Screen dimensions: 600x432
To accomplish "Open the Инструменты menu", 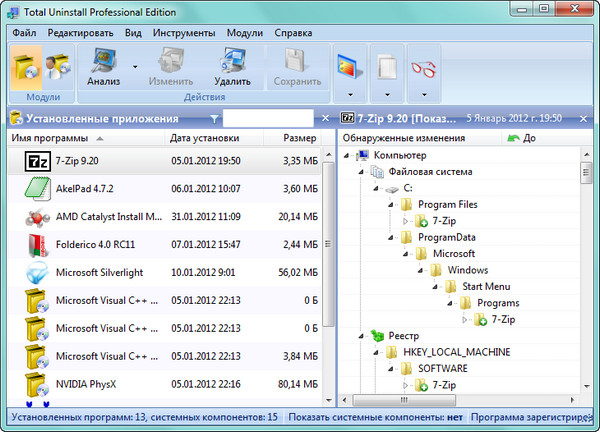I will tap(184, 32).
